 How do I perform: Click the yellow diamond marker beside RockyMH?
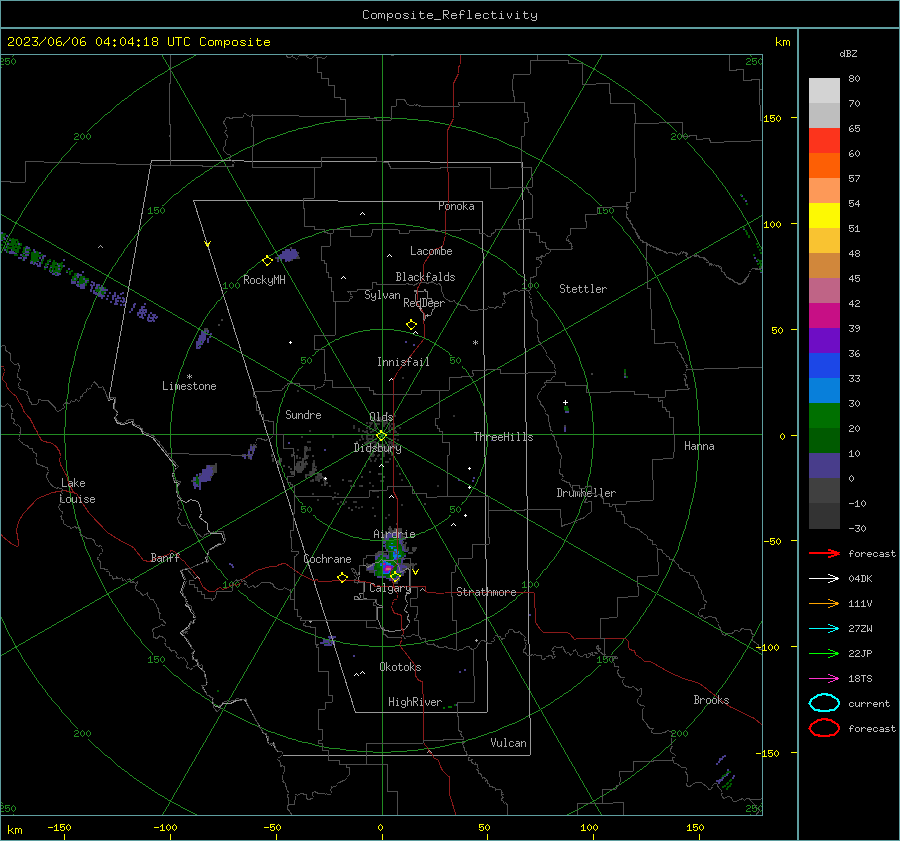click(267, 261)
